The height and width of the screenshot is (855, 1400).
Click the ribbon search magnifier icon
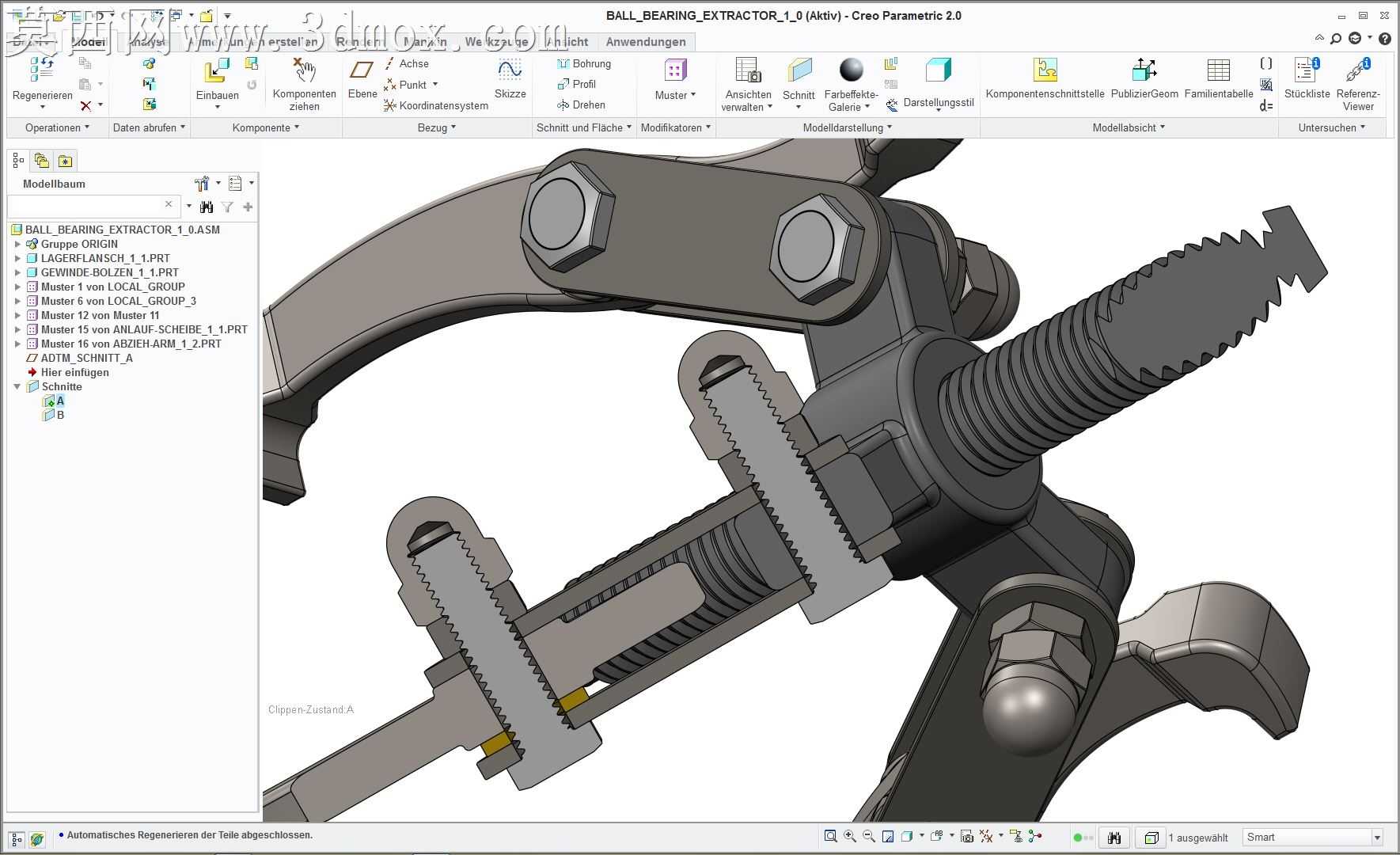(1336, 38)
